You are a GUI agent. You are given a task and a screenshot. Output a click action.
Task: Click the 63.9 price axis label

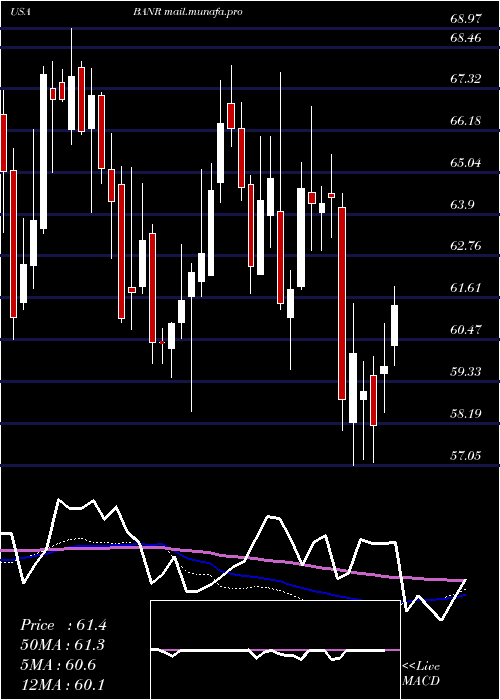[x=462, y=205]
